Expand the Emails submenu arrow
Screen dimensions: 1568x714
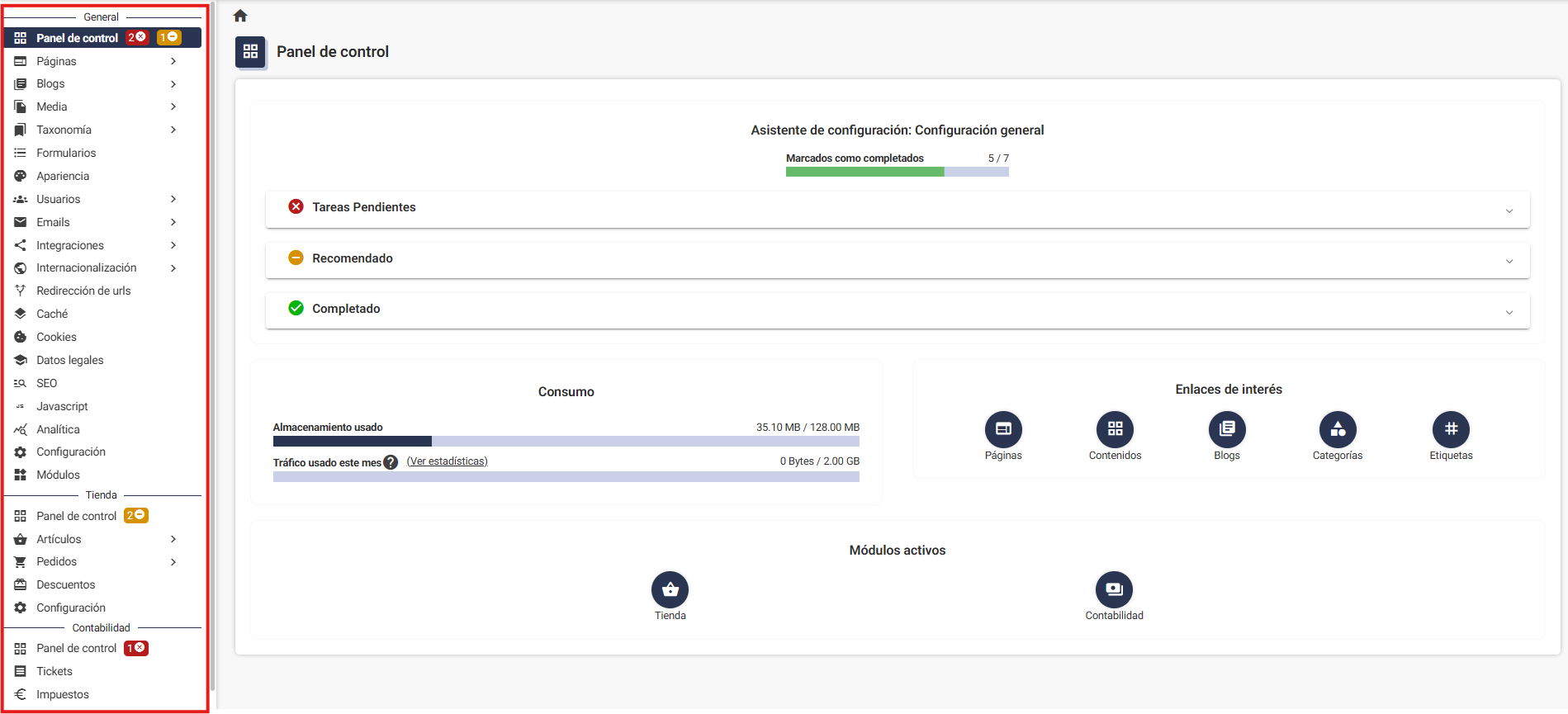tap(173, 222)
